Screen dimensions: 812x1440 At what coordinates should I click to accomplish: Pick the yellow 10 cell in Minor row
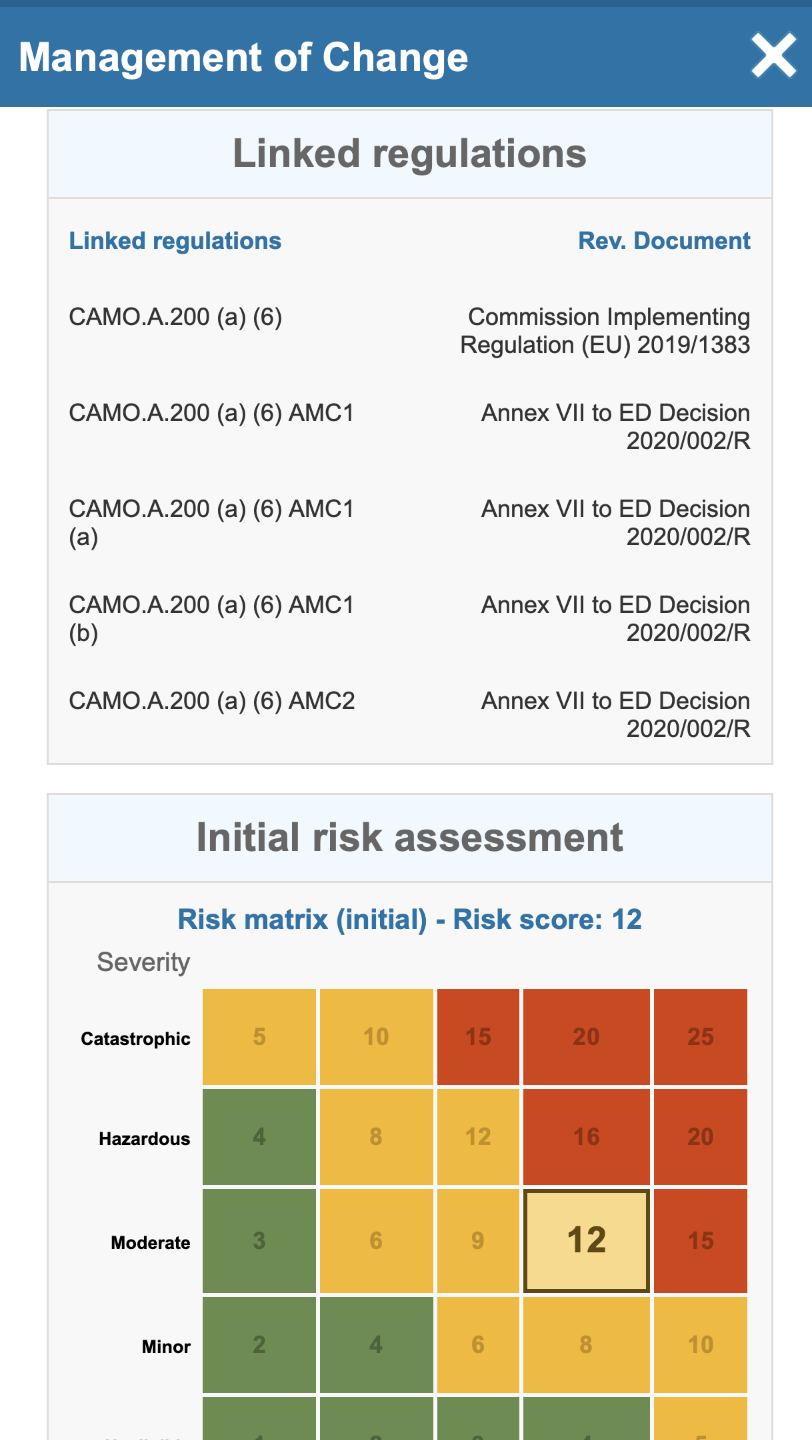[x=700, y=1345]
